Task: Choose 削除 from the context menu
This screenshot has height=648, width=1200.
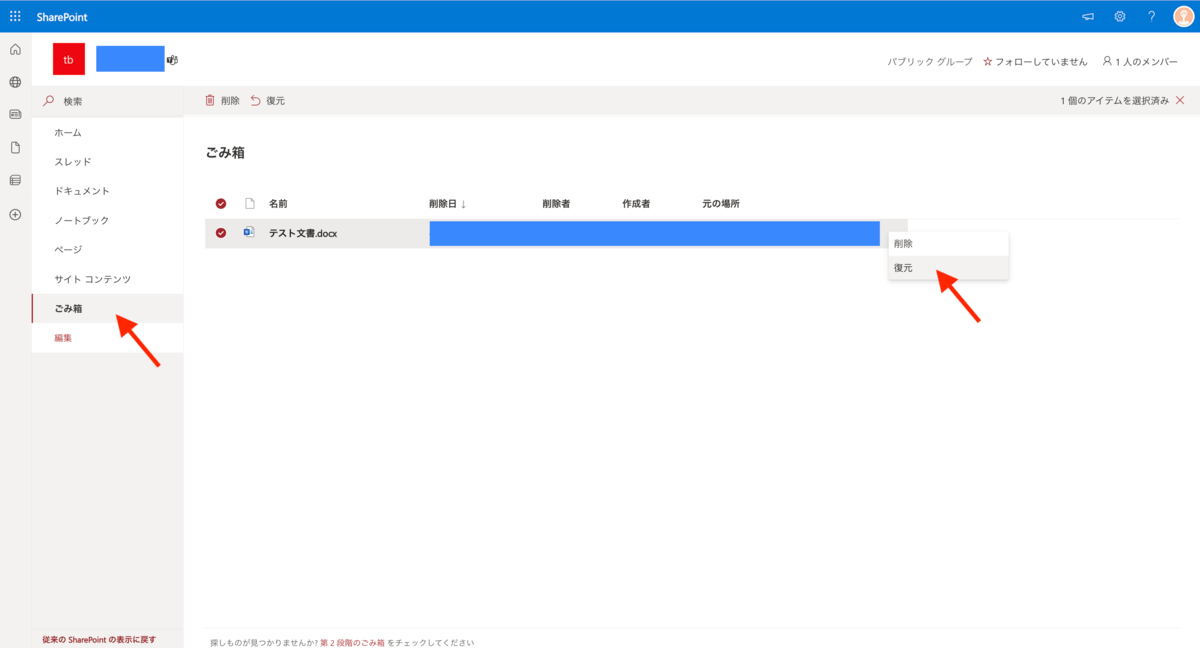Action: 903,244
